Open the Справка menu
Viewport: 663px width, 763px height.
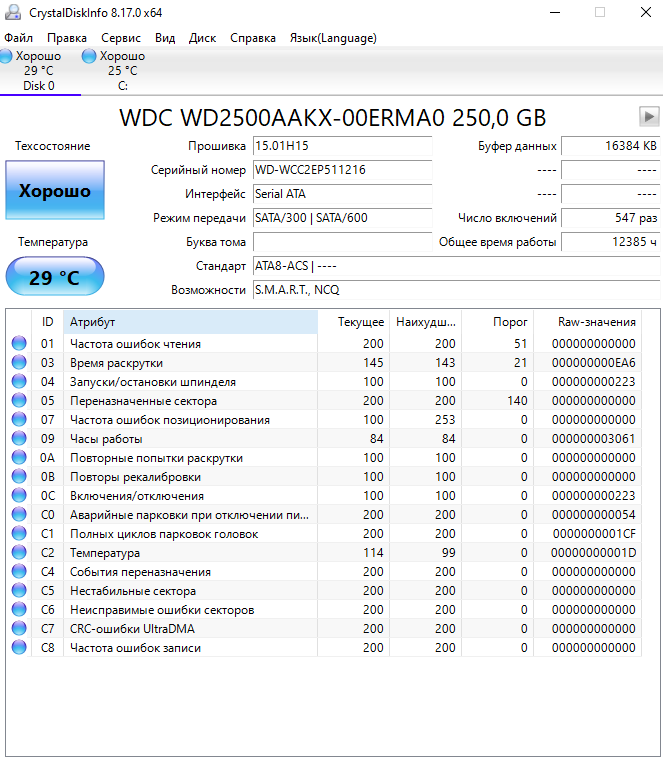(x=253, y=38)
